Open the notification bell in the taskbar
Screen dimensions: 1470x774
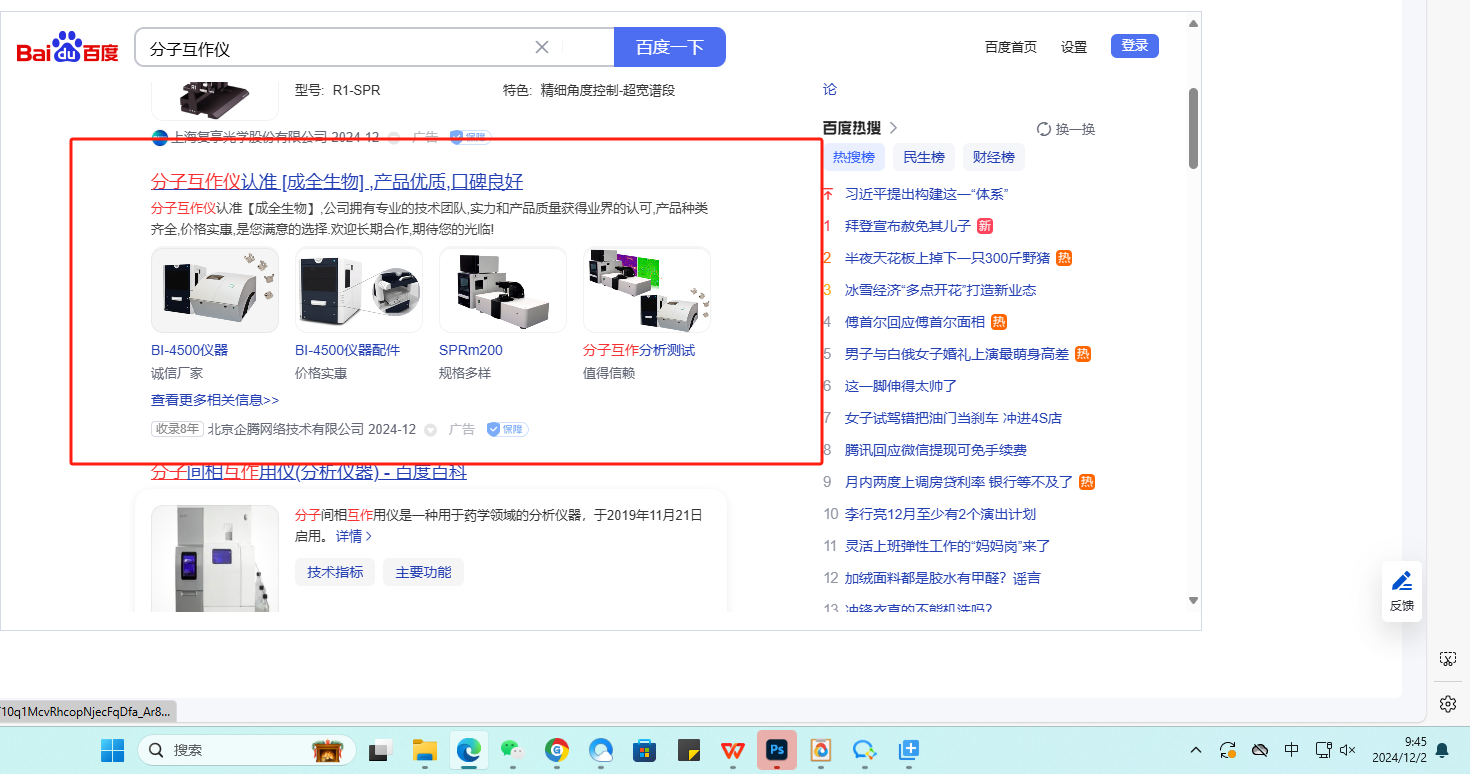(x=1442, y=750)
